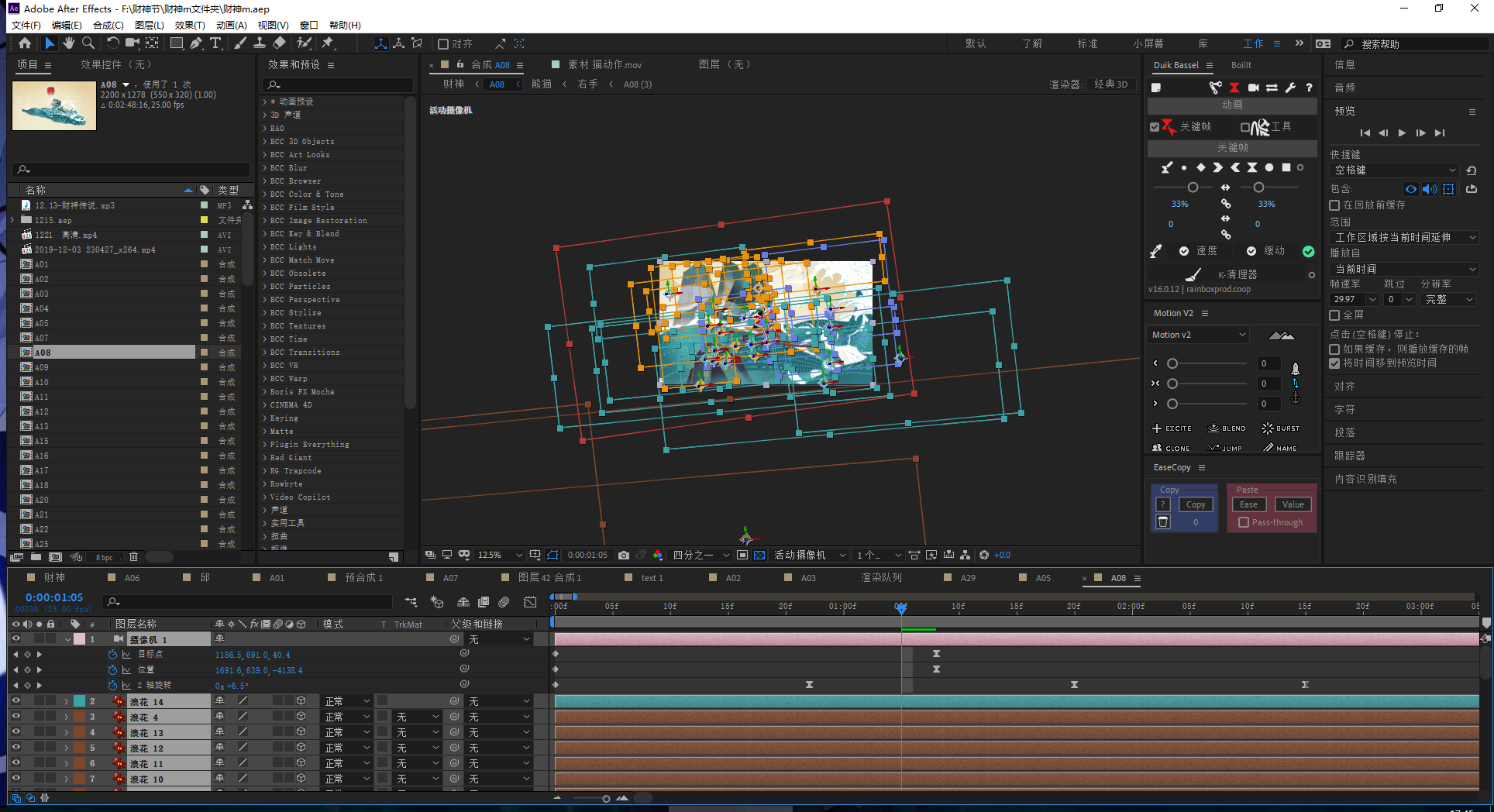Open the 效果(T) menu
Screen dimensions: 1494x812
pos(190,25)
